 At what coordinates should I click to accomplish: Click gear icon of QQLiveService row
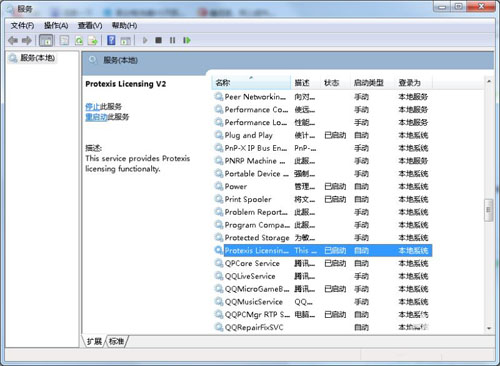coord(219,276)
